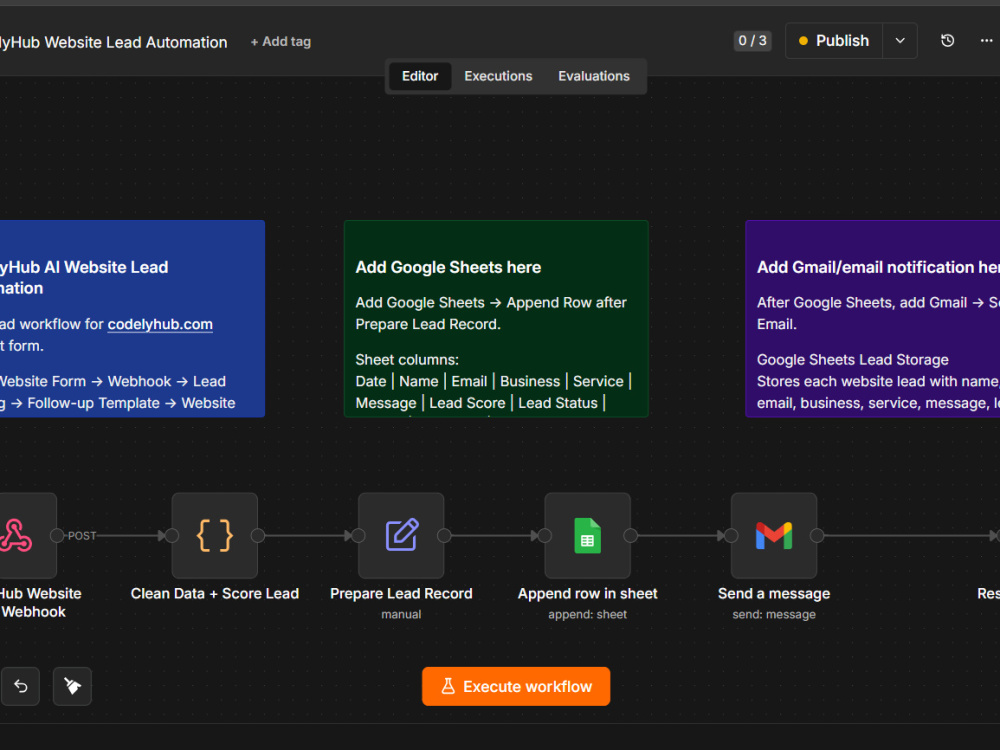1000x750 pixels.
Task: Click the Webhook node output connector
Action: click(x=57, y=536)
